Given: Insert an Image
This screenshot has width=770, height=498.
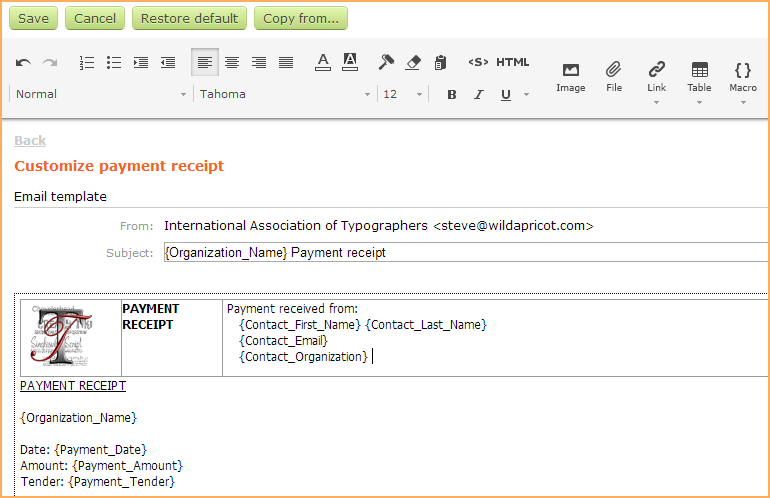Looking at the screenshot, I should [571, 78].
